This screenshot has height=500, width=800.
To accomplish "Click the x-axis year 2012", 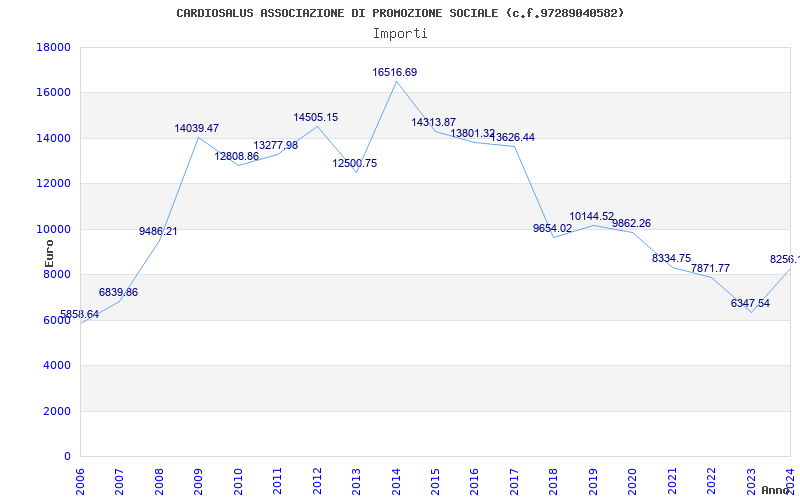I will [x=317, y=480].
